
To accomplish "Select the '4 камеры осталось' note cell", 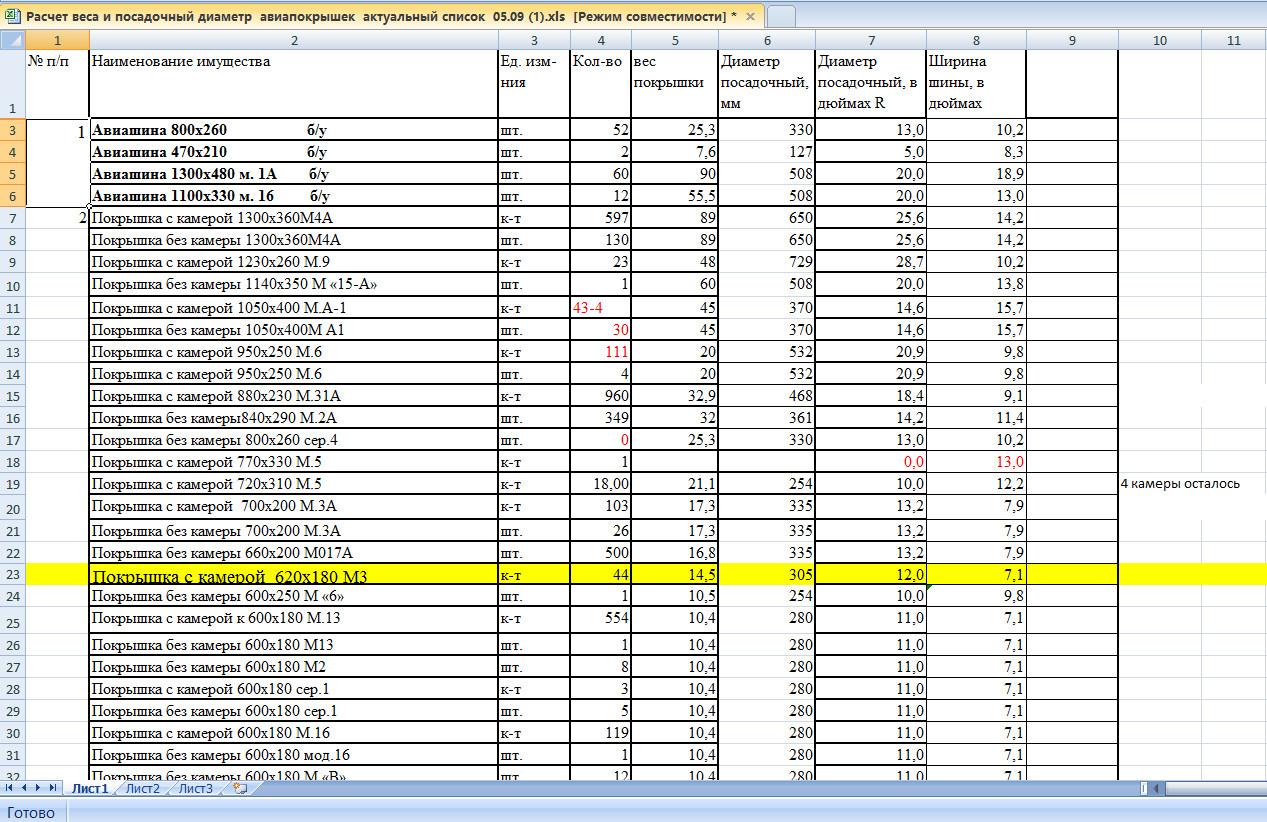I will pyautogui.click(x=1180, y=484).
